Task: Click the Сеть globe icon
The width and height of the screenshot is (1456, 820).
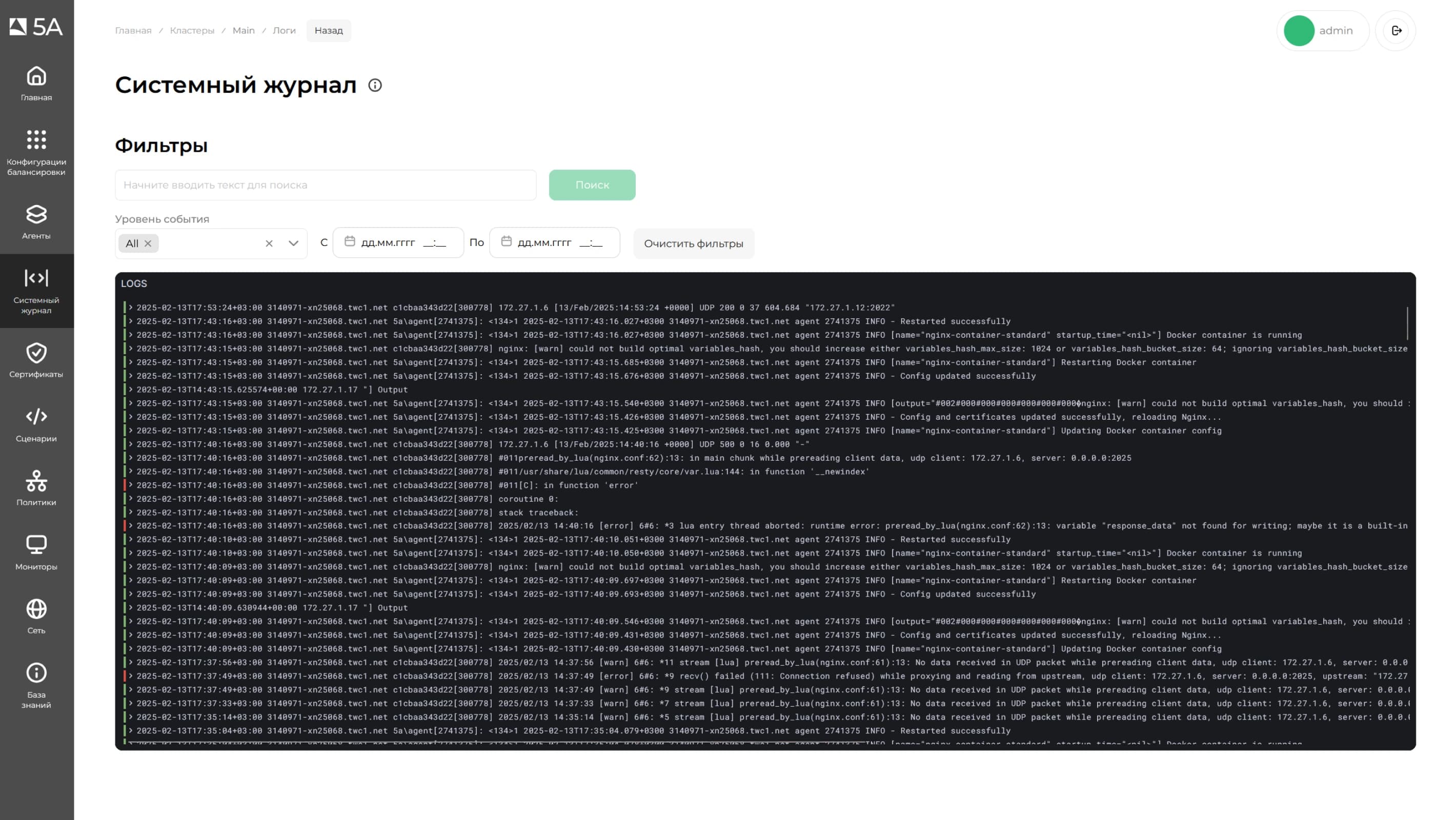Action: 36,609
